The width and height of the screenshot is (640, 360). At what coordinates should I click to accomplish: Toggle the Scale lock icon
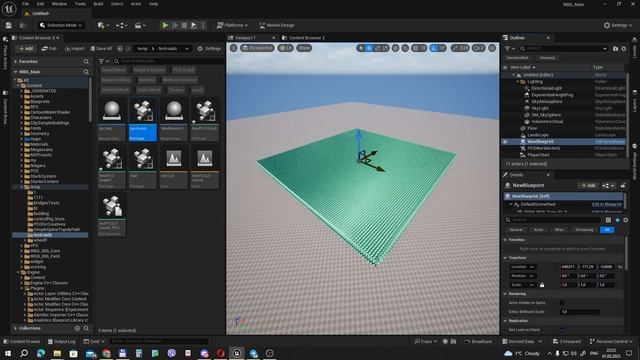coord(542,285)
